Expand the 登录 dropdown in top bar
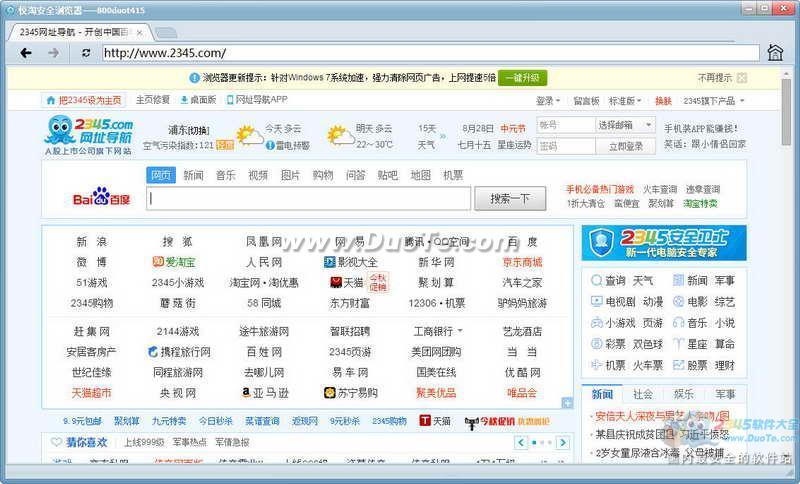Screen dimensions: 800x484 (x=548, y=100)
